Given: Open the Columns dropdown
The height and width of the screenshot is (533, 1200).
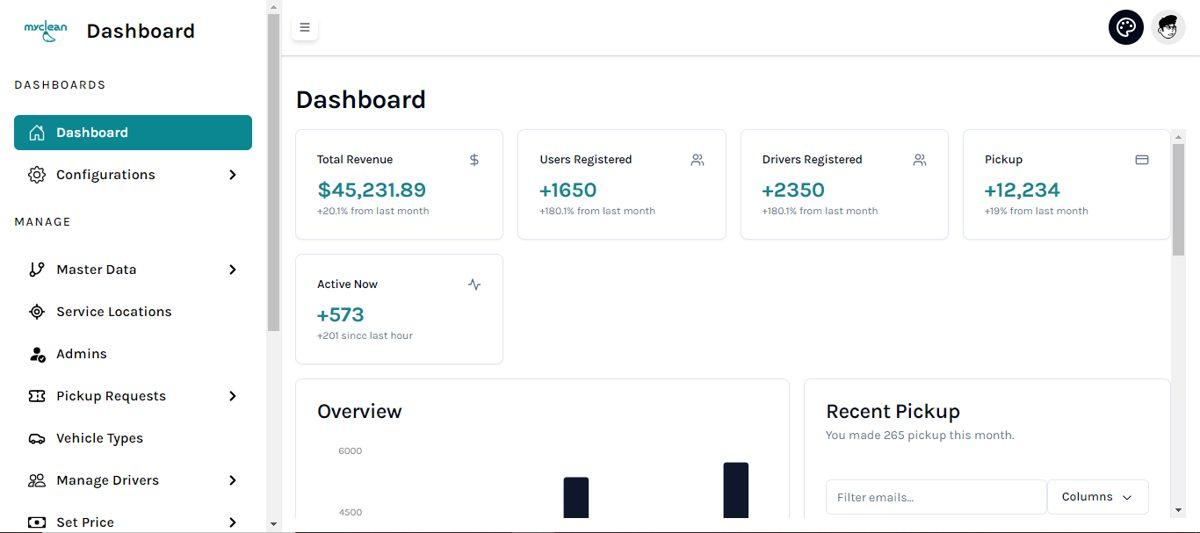Looking at the screenshot, I should pyautogui.click(x=1097, y=497).
